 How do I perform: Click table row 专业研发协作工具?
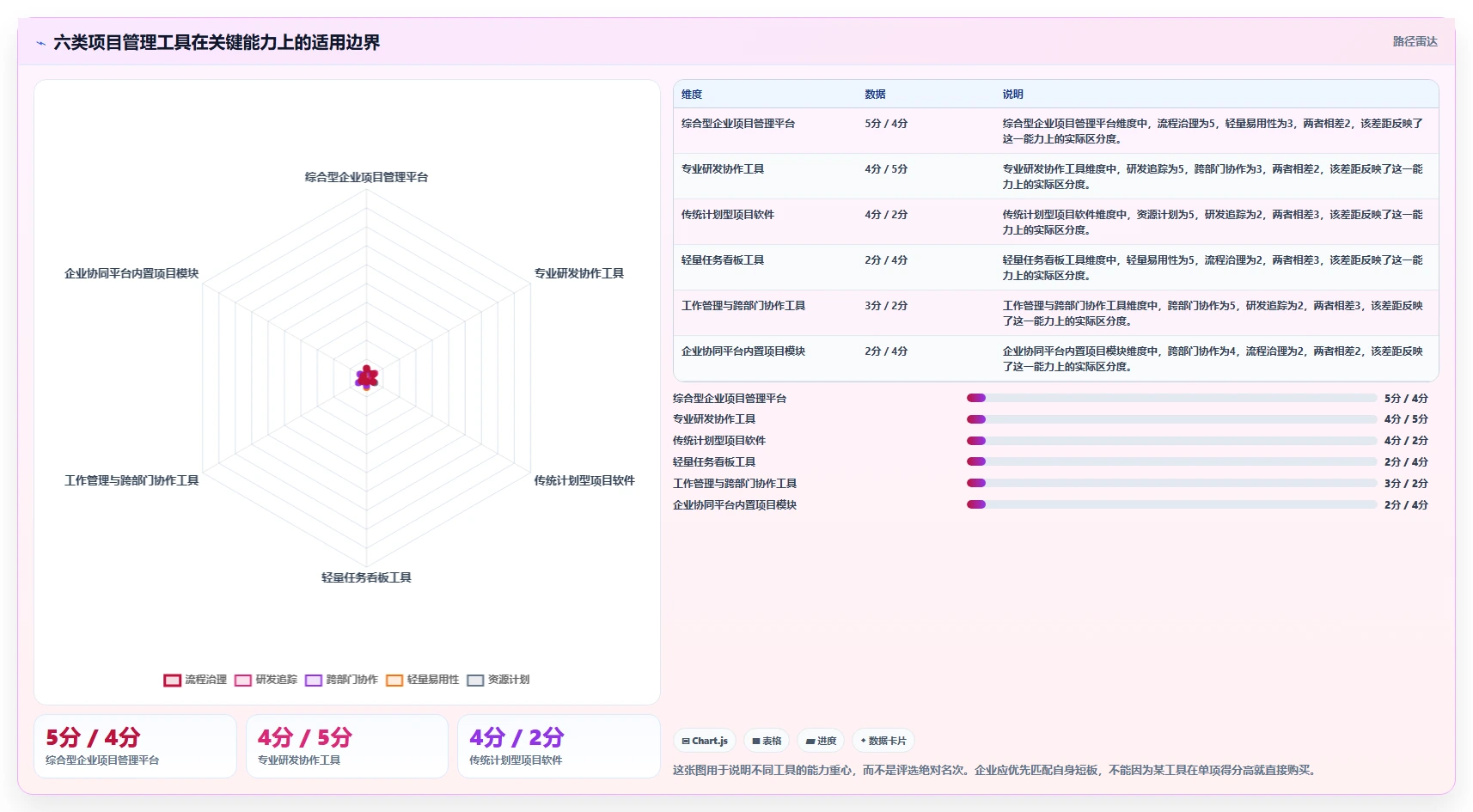click(1055, 176)
